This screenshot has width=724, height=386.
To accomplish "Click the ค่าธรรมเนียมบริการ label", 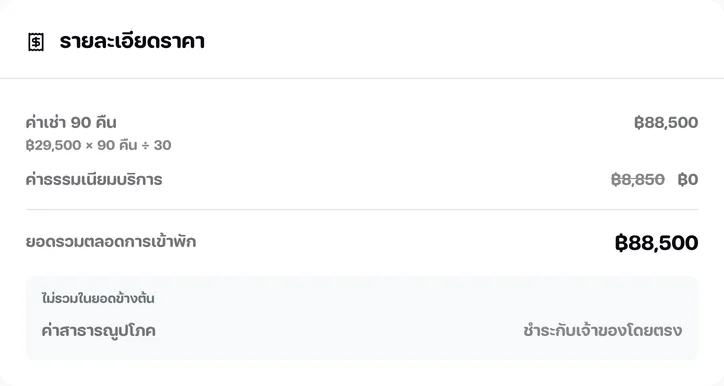I will pos(94,179).
